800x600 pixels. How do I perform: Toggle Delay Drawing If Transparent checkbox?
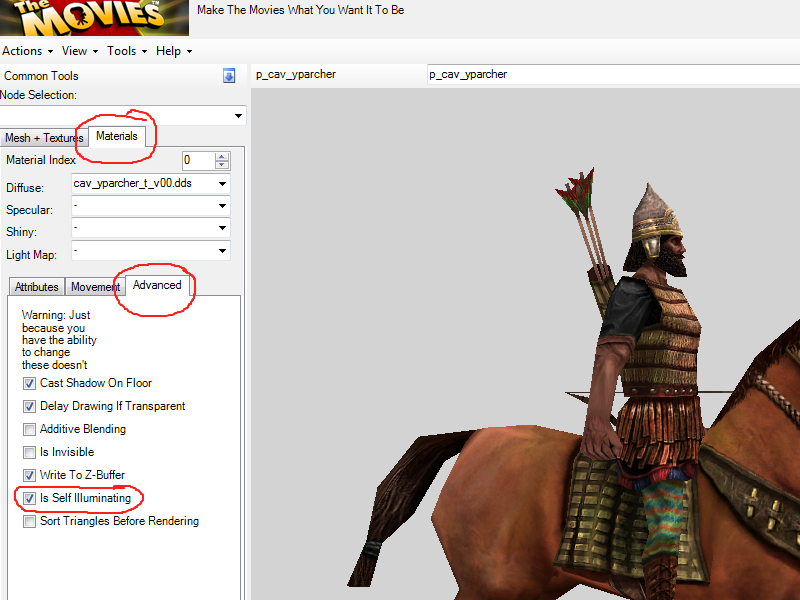click(x=29, y=406)
